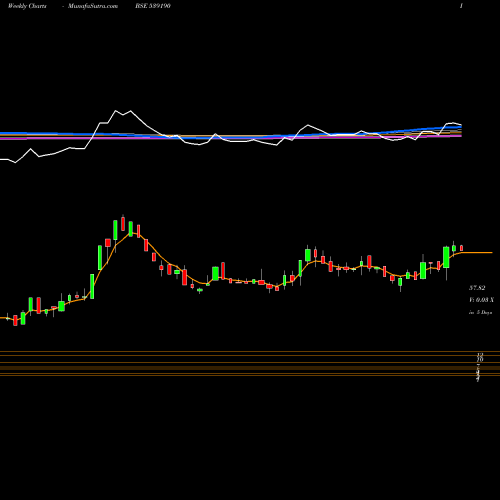Click the 'V: 0.03 X' volume reading

point(481,300)
